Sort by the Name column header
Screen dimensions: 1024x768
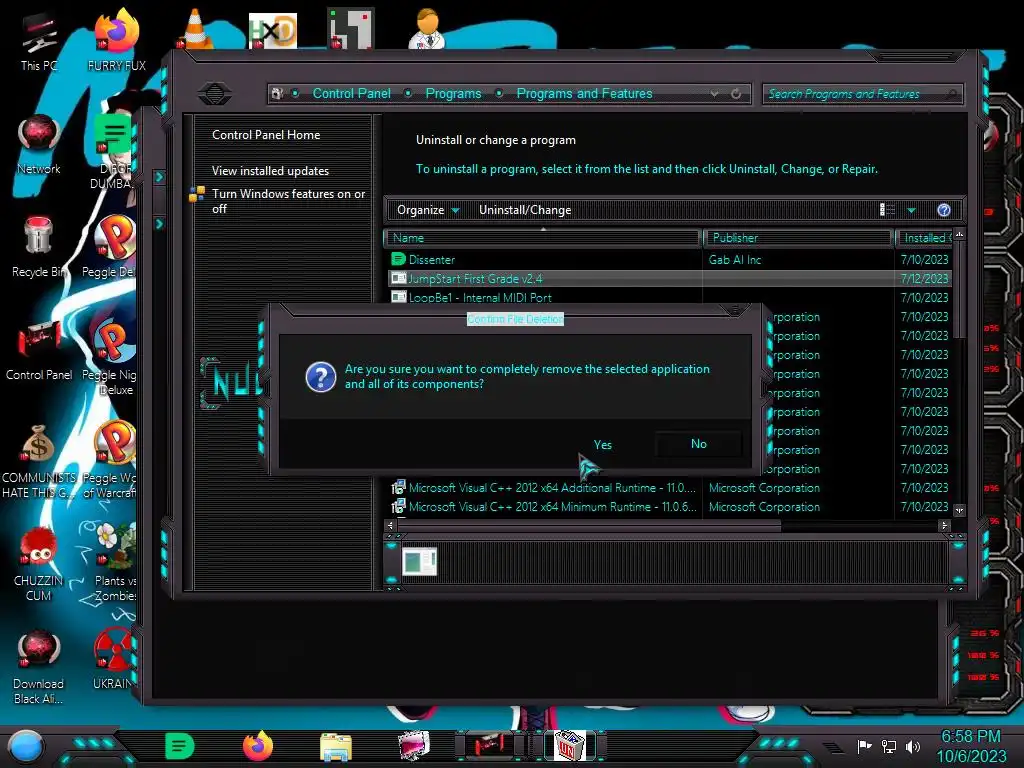point(542,238)
